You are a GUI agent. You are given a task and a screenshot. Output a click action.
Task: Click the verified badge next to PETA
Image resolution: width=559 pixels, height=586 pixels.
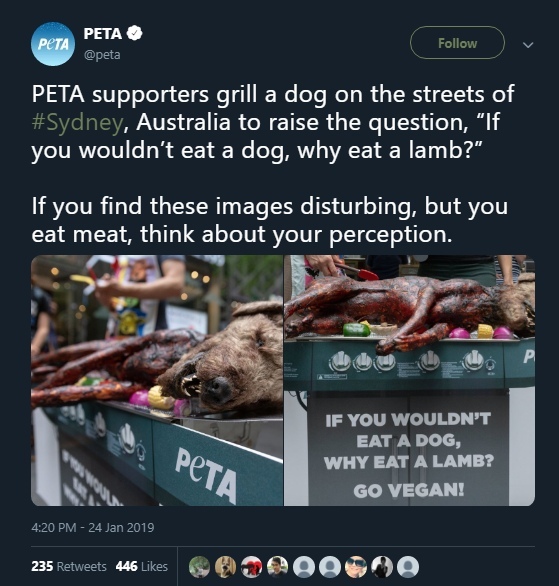(x=134, y=33)
